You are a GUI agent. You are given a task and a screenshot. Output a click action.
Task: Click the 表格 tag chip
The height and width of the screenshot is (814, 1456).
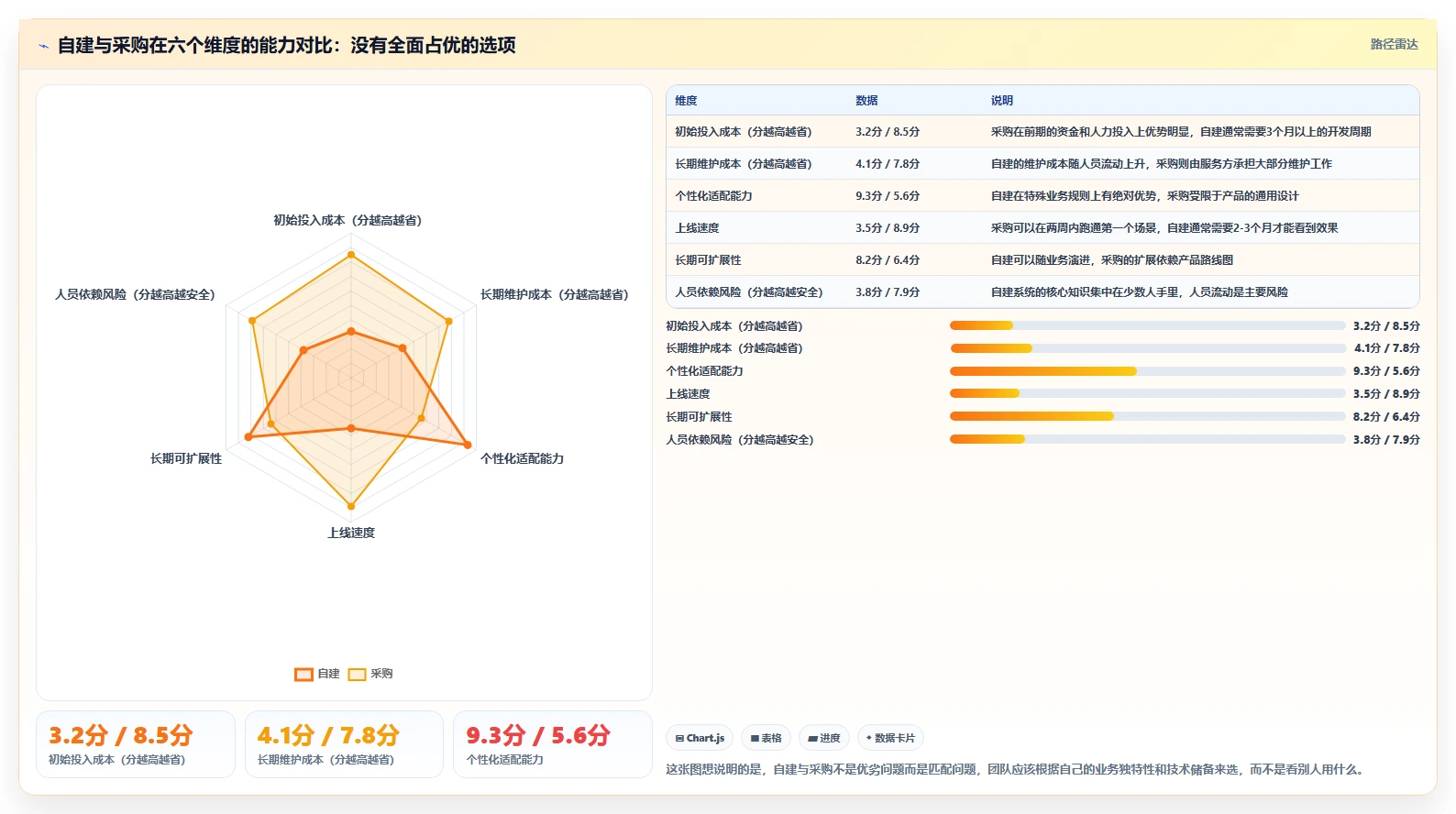(x=766, y=738)
